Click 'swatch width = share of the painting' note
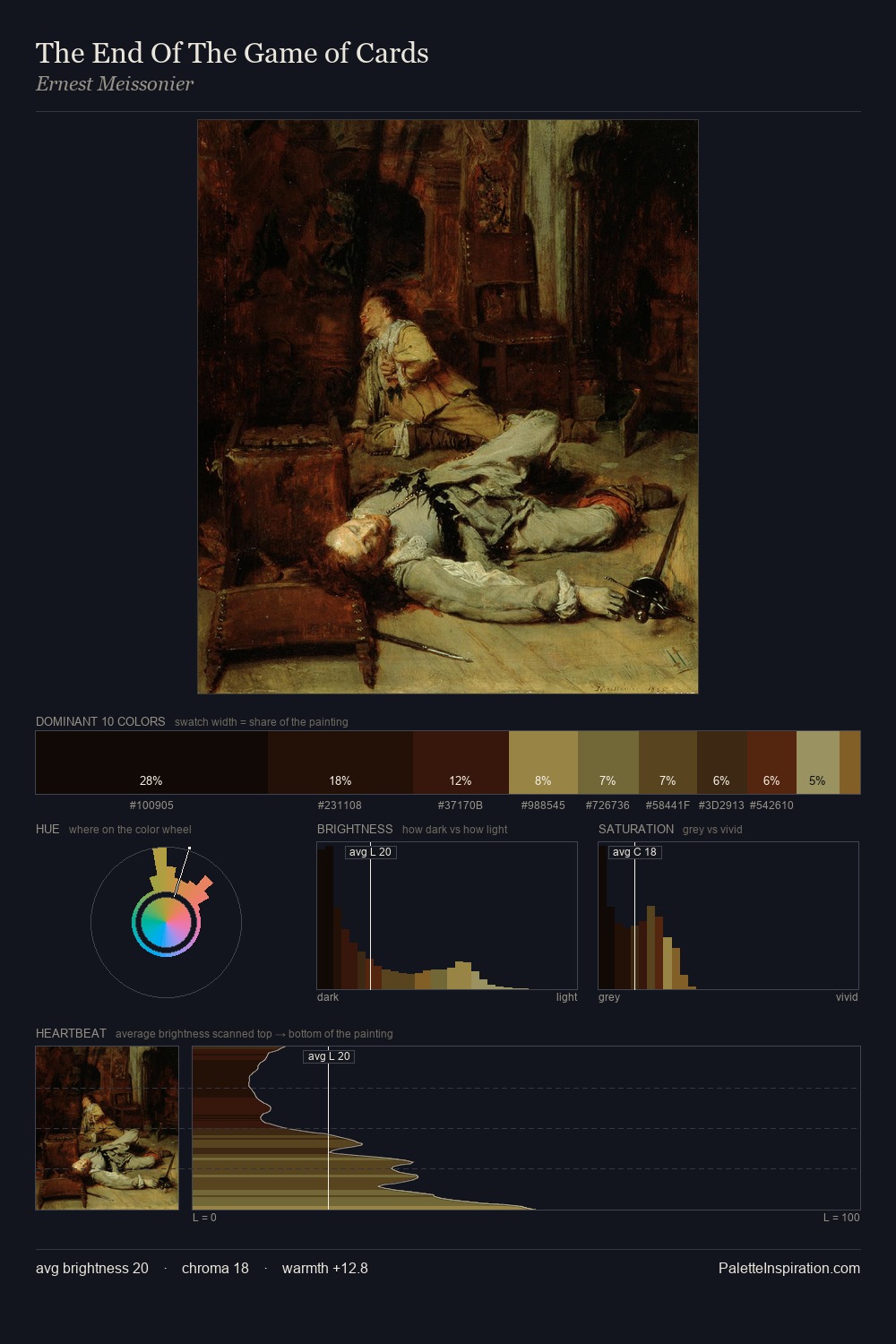This screenshot has height=1344, width=896. coord(262,722)
